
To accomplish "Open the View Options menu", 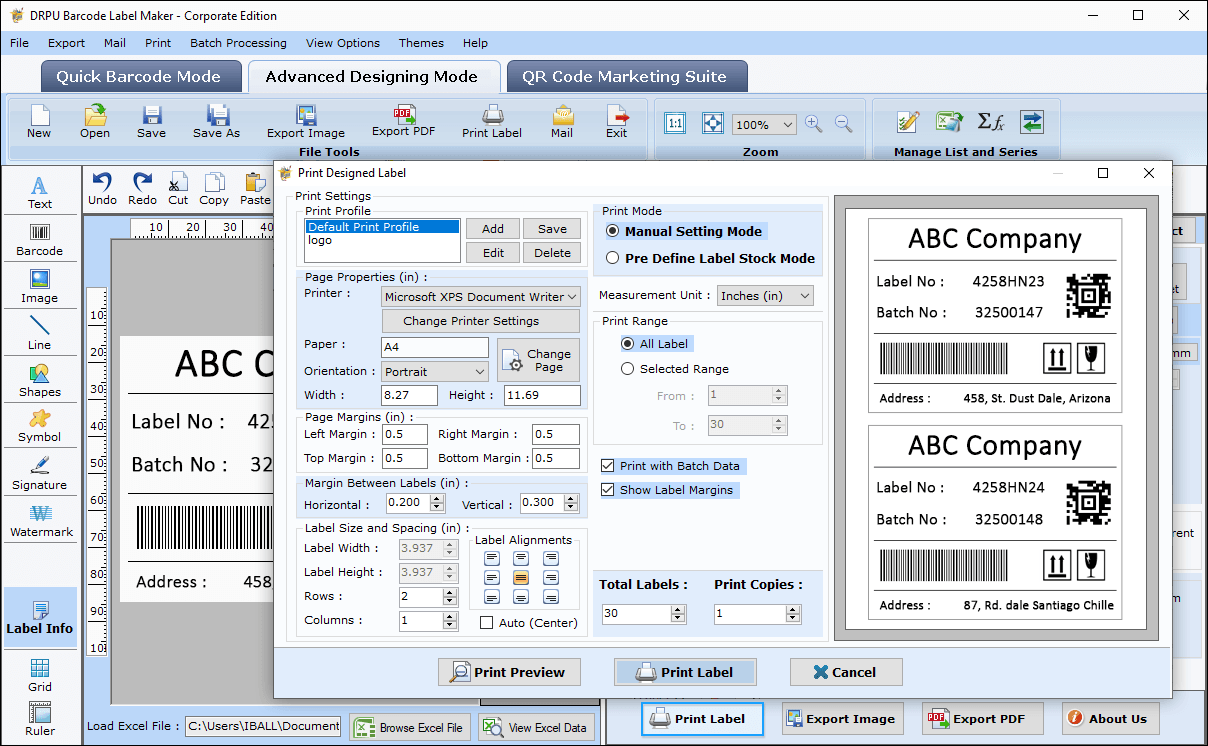I will [x=343, y=43].
